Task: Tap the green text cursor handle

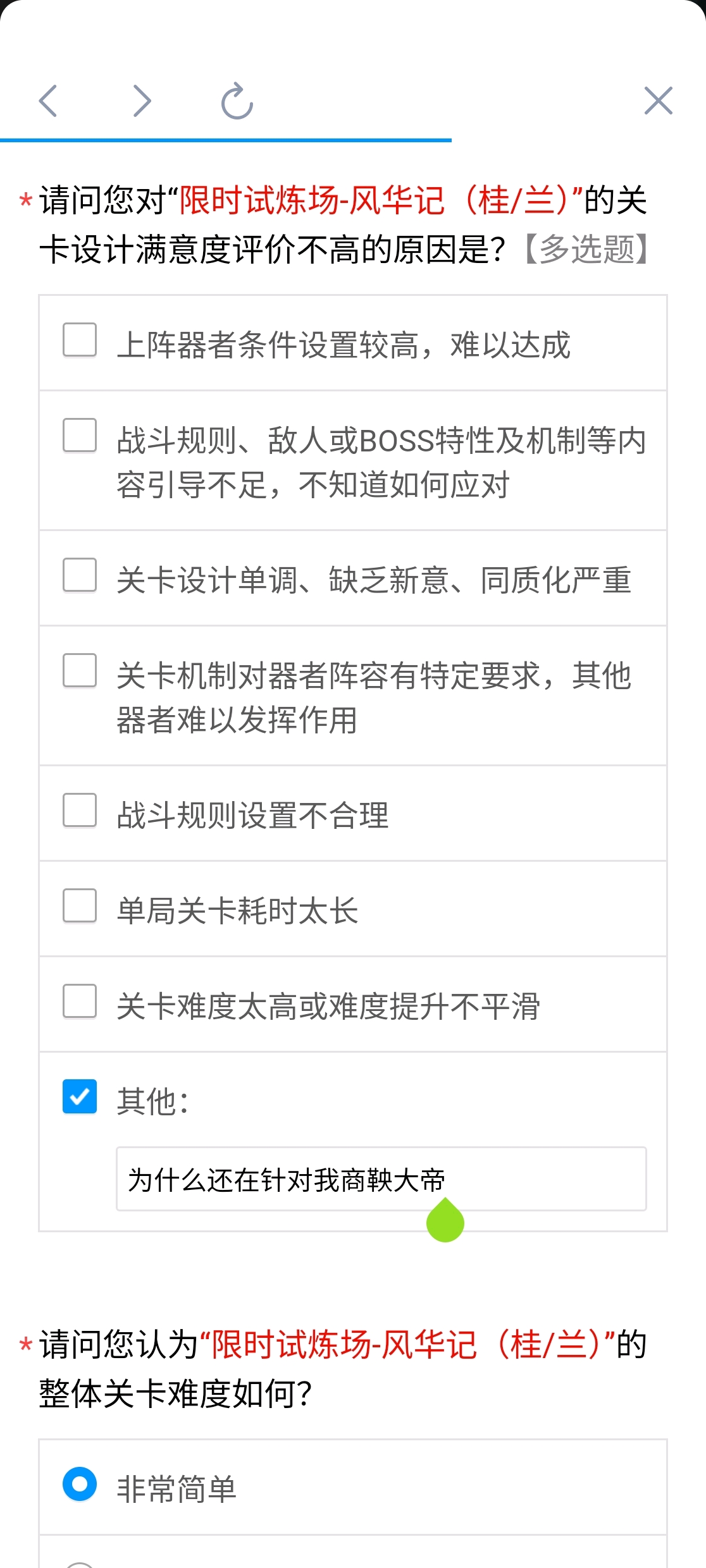Action: pos(445,1220)
